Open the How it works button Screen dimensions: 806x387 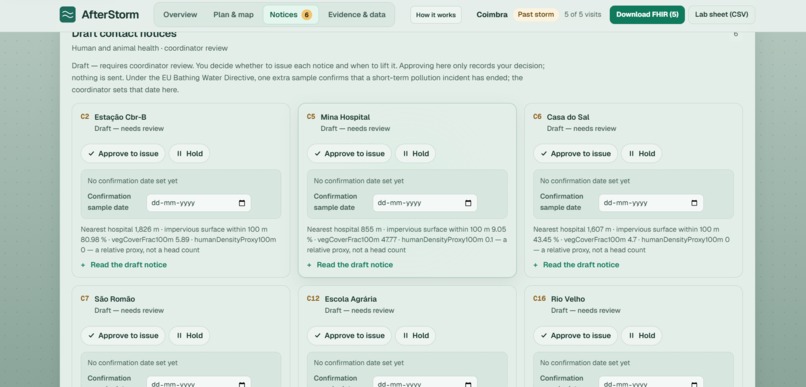[436, 15]
